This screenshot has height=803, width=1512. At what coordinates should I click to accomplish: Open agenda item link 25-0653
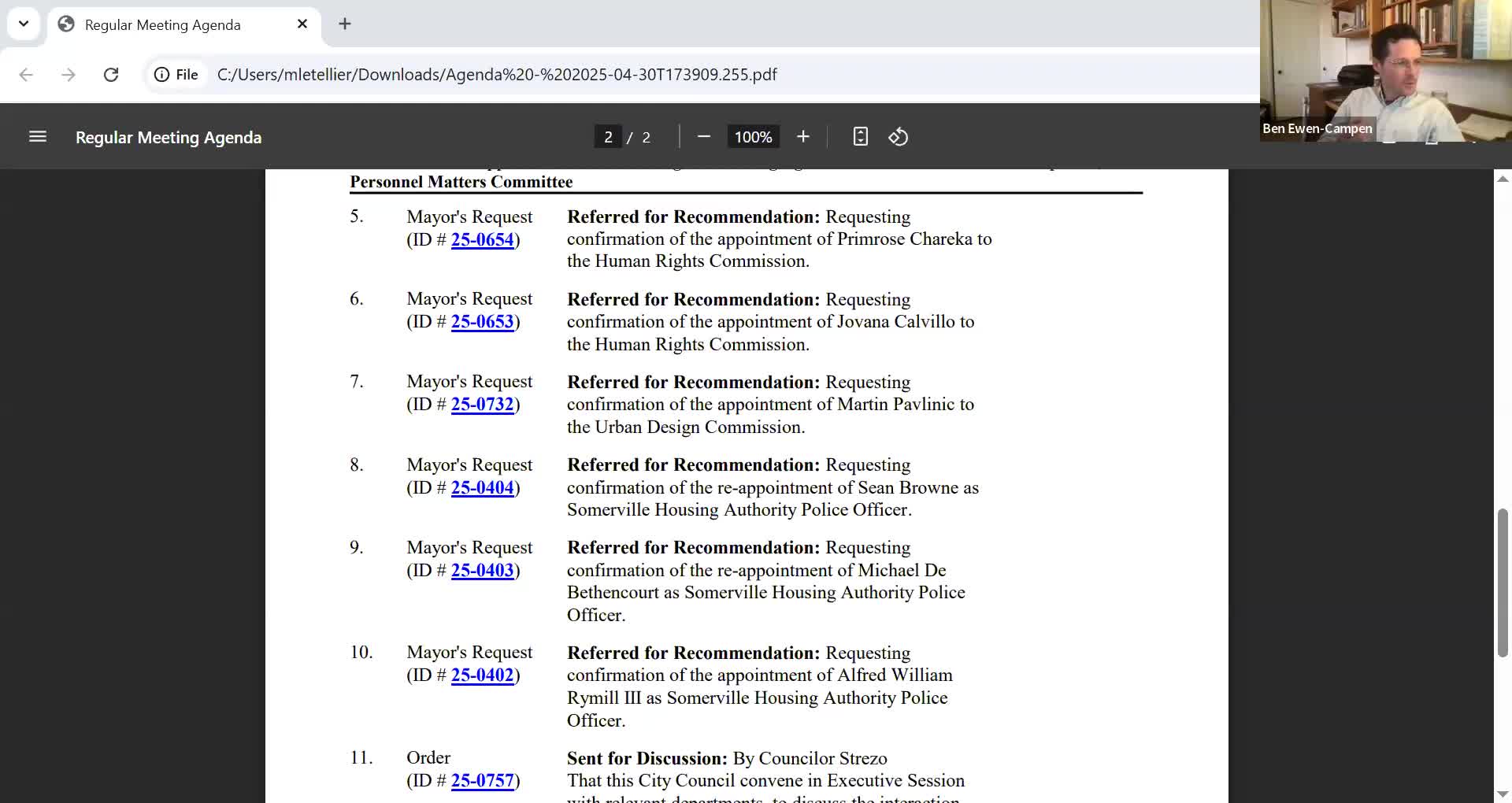coord(482,321)
